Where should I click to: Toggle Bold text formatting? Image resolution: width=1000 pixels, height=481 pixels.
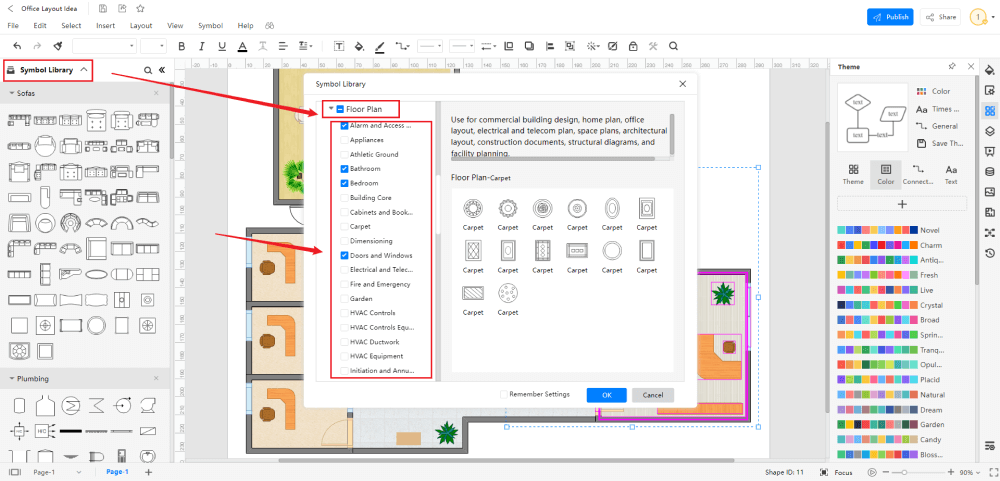181,46
